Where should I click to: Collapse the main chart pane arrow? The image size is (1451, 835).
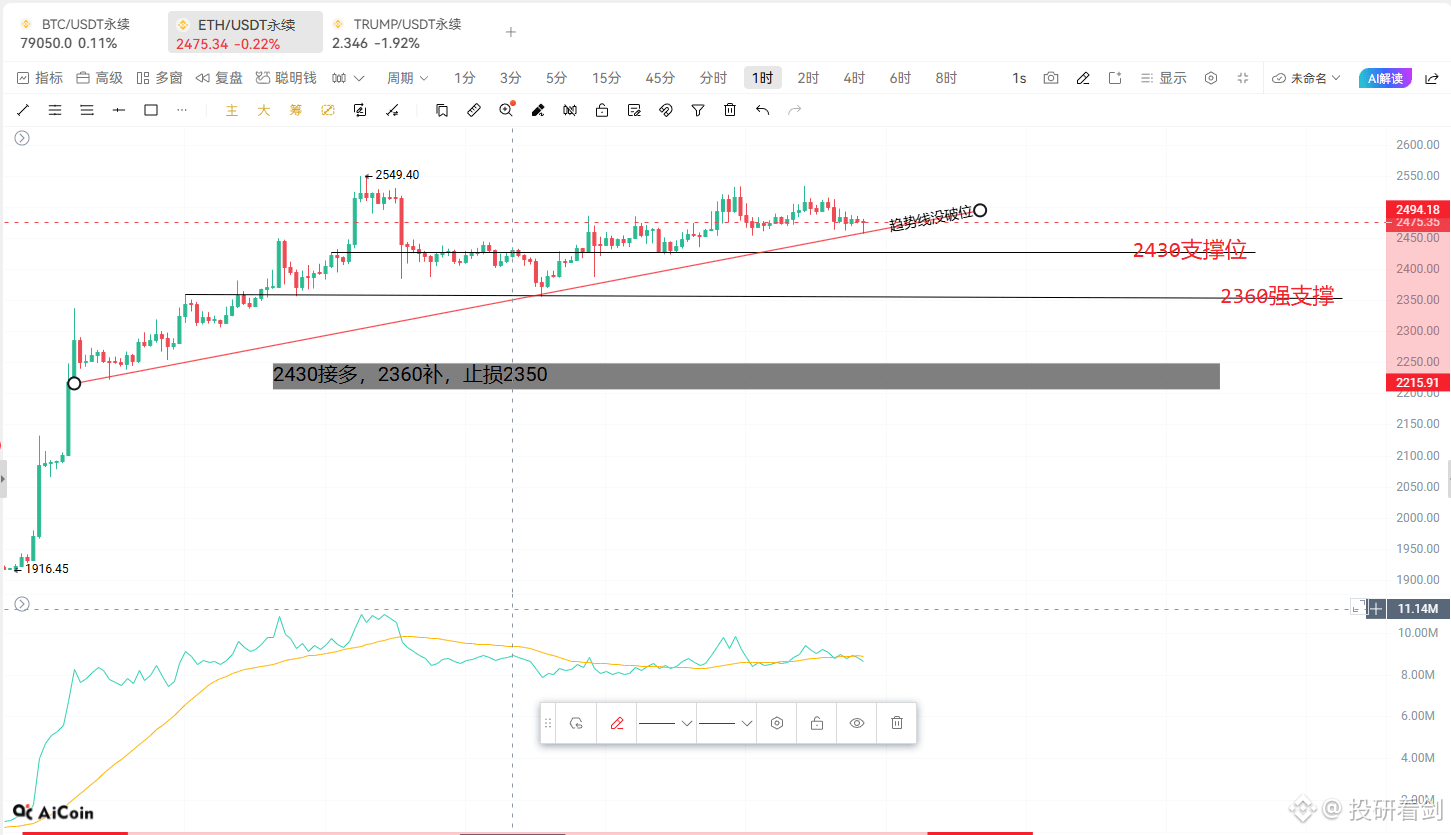(x=22, y=138)
